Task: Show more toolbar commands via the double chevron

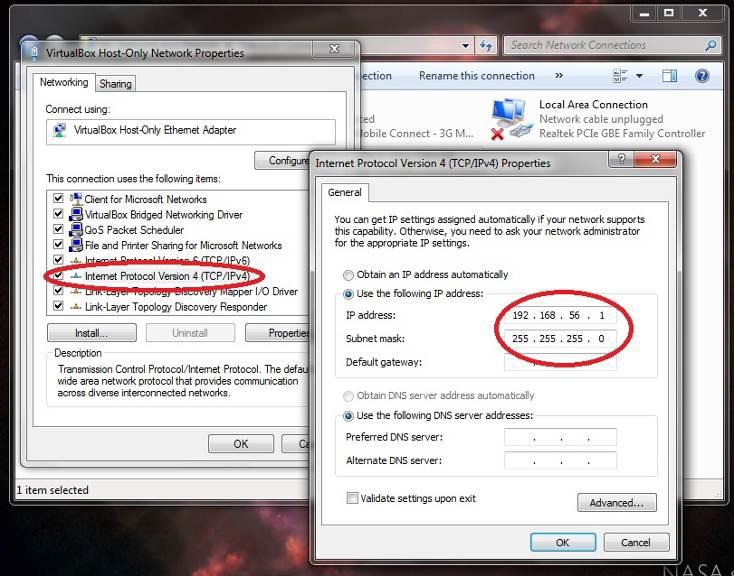Action: 559,75
